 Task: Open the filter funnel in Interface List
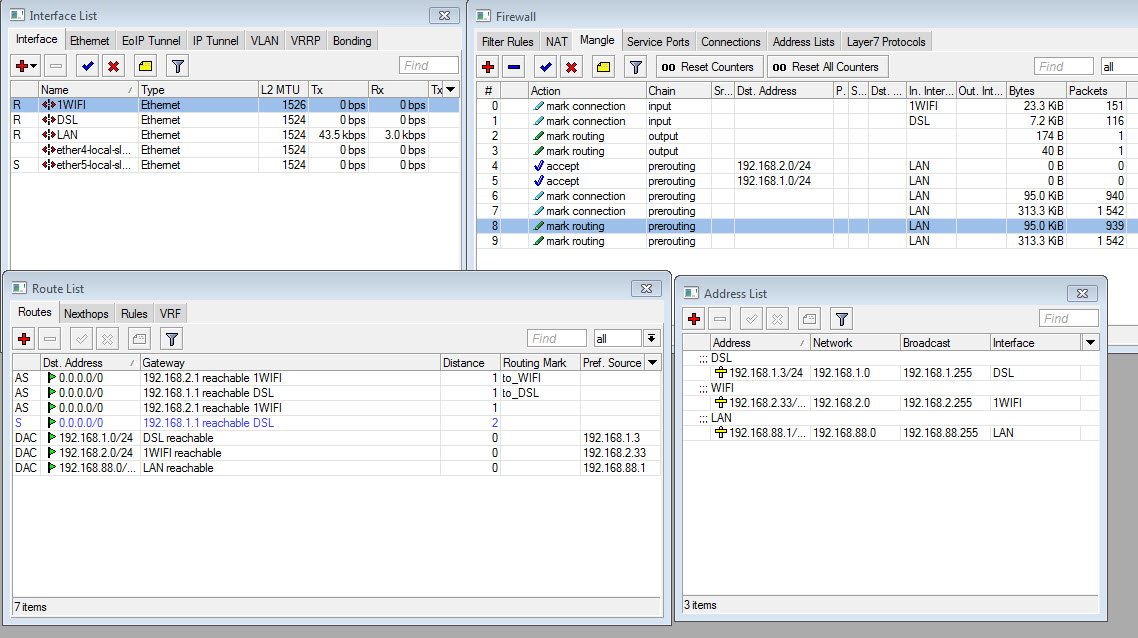pyautogui.click(x=177, y=66)
